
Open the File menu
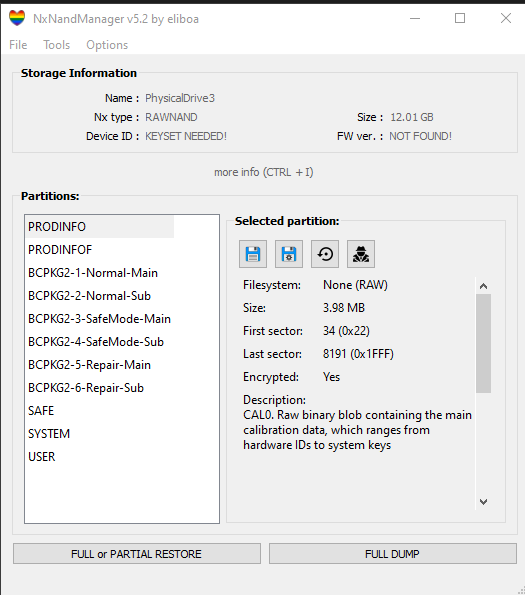pyautogui.click(x=18, y=45)
